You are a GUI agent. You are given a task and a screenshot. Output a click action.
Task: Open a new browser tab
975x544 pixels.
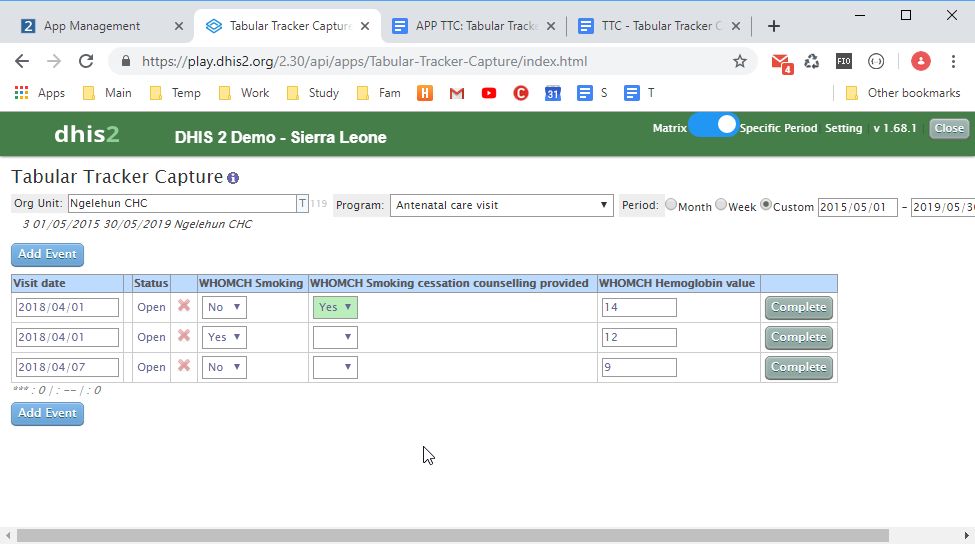click(774, 26)
